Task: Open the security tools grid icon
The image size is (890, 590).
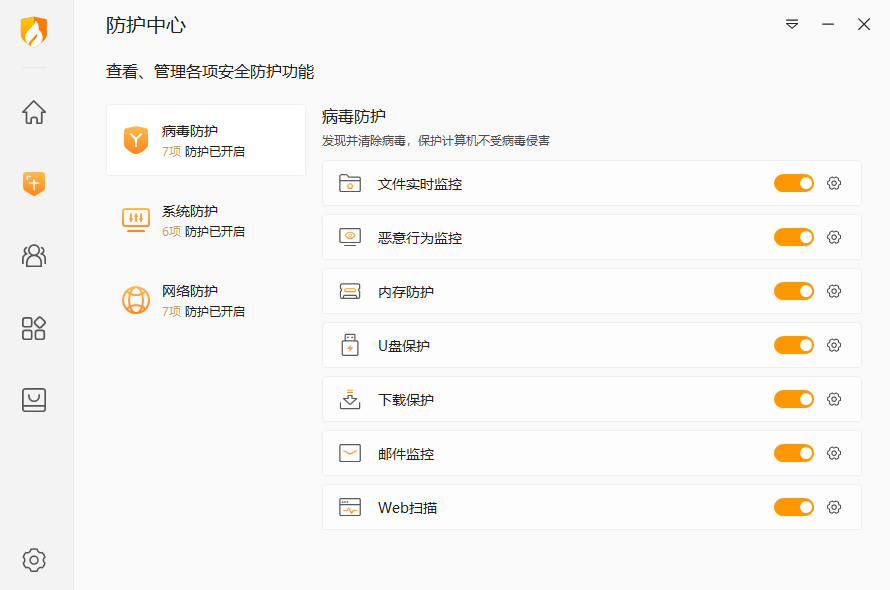Action: [x=34, y=328]
